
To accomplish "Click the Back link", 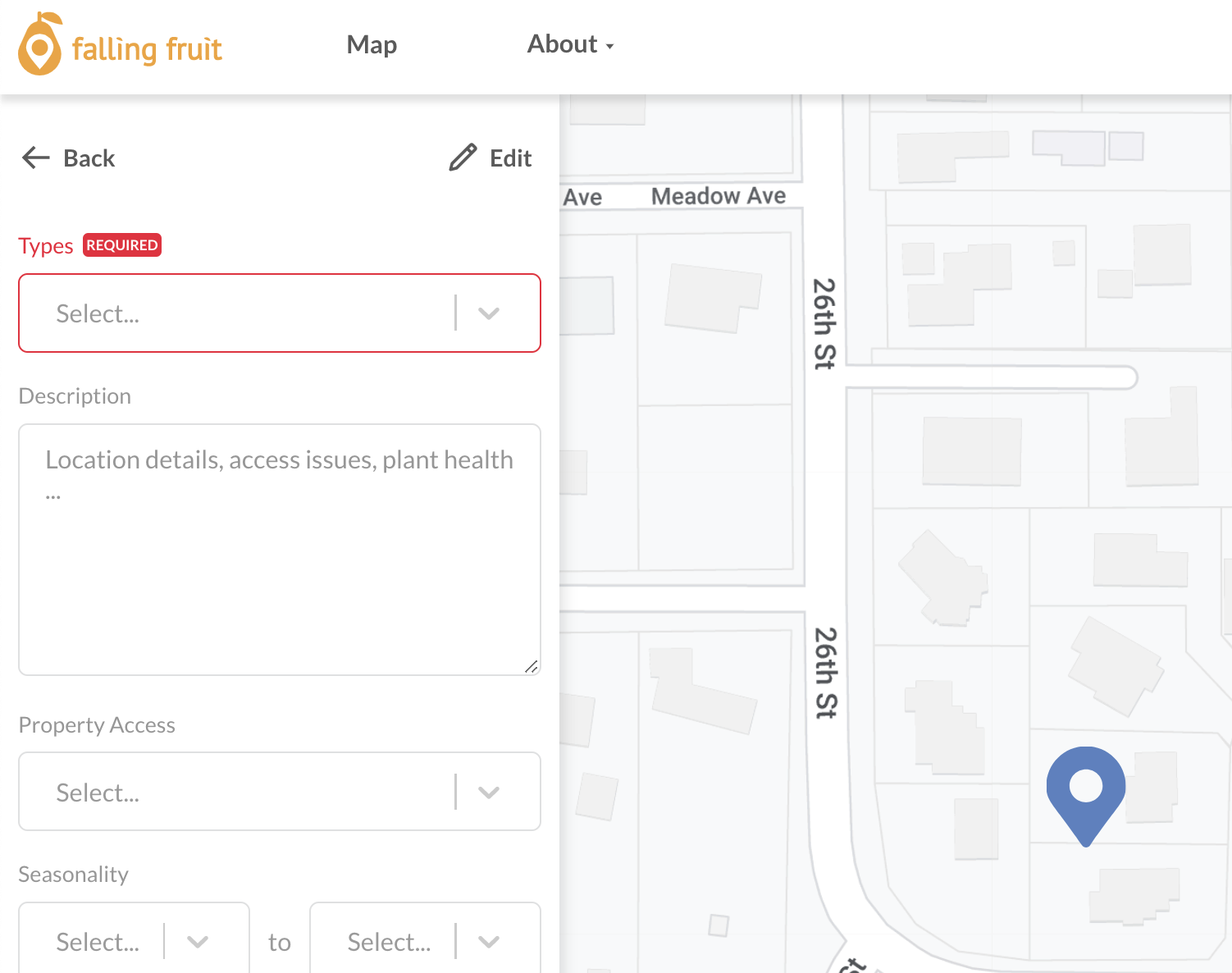I will tap(89, 158).
